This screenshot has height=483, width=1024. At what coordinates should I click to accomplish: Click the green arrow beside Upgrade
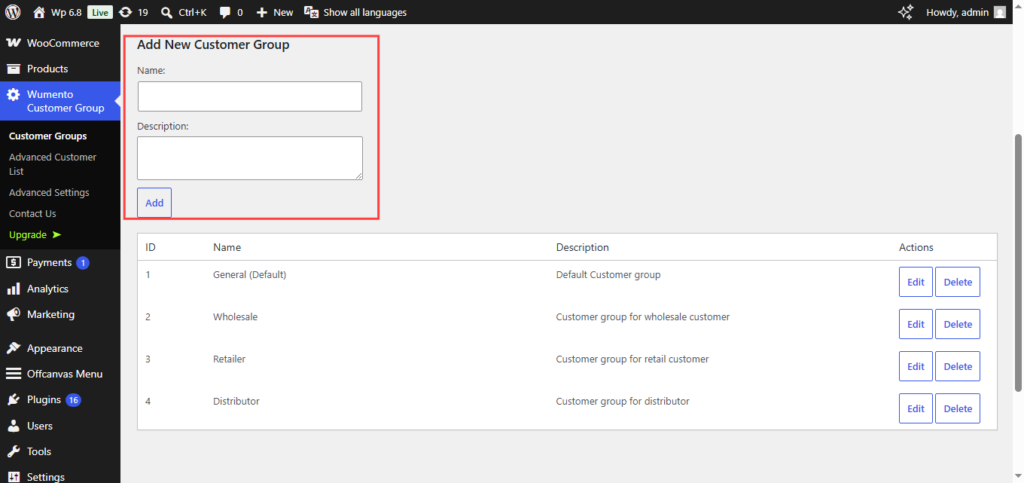tap(57, 234)
